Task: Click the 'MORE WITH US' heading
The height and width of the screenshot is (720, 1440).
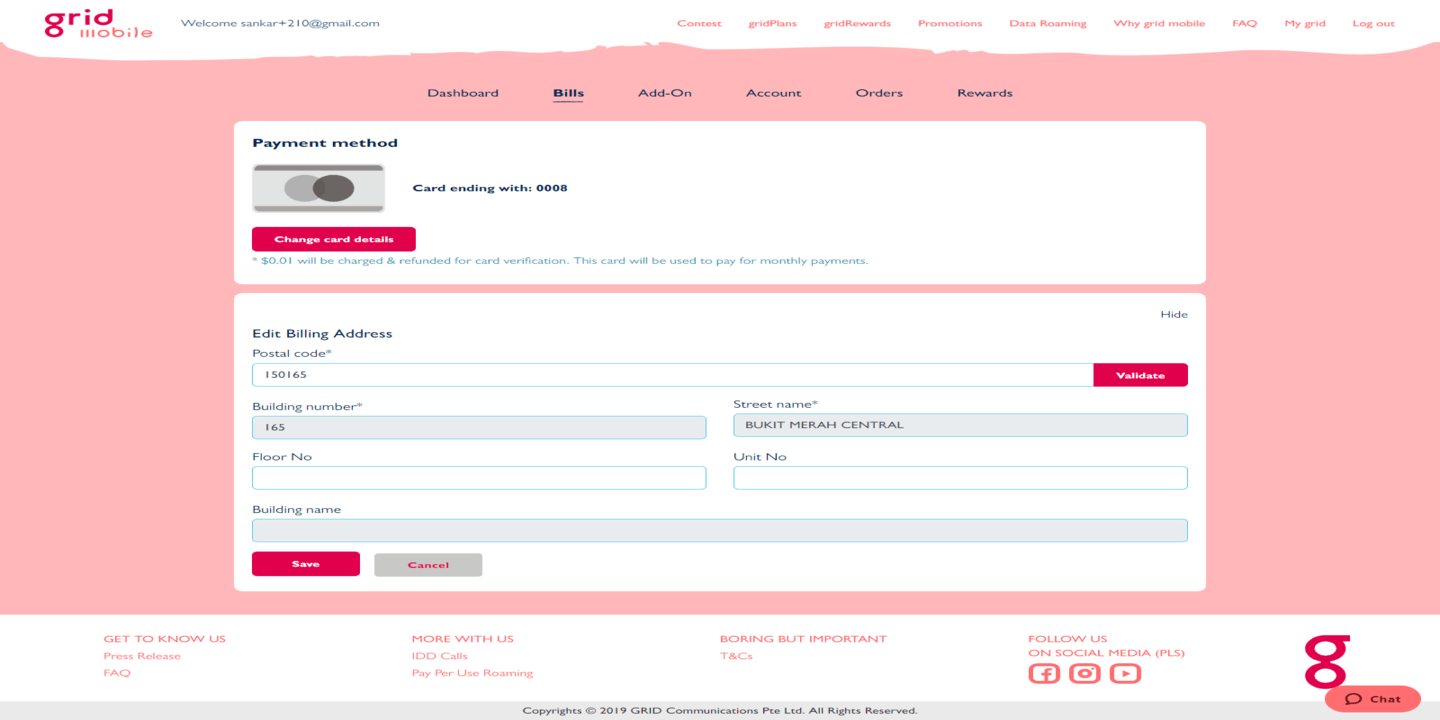Action: (x=463, y=639)
